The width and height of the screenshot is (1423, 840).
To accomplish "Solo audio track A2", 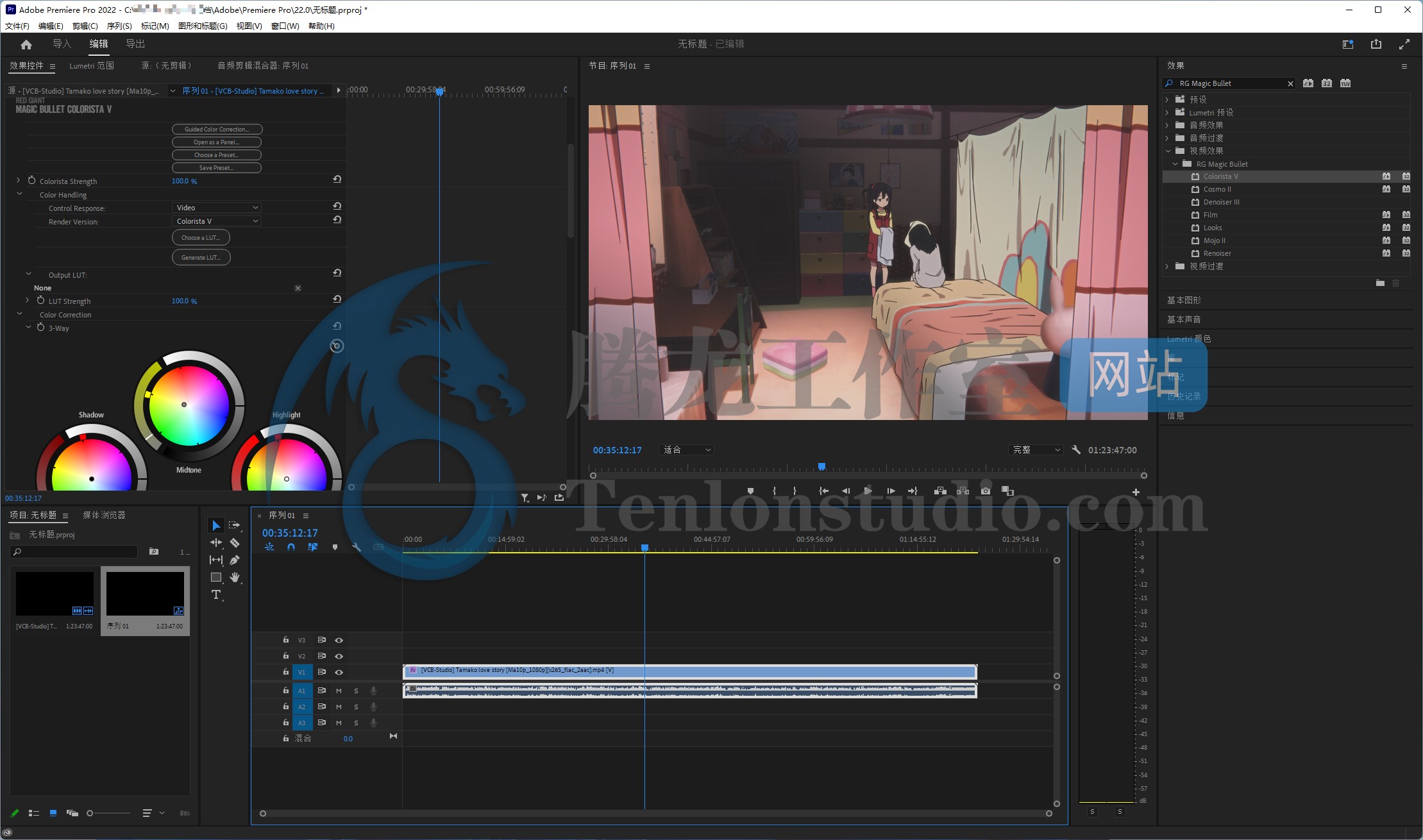I will (356, 707).
